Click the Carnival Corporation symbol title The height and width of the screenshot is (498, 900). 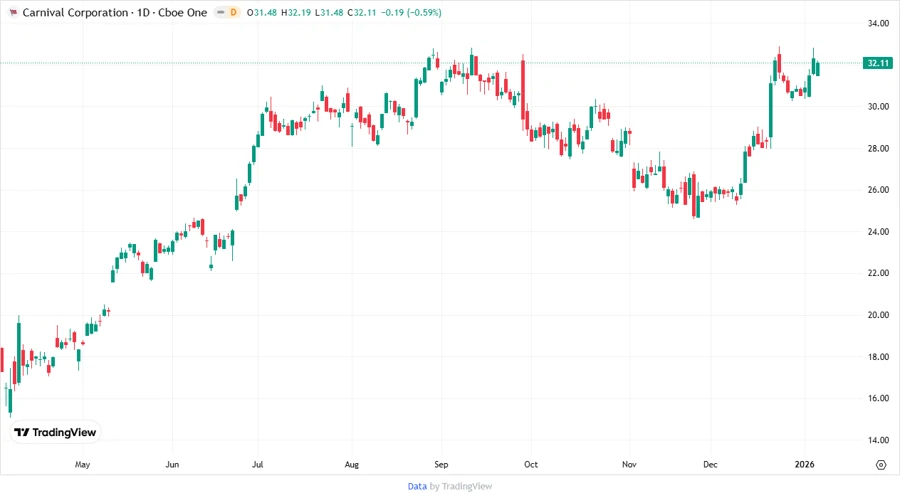click(x=75, y=13)
